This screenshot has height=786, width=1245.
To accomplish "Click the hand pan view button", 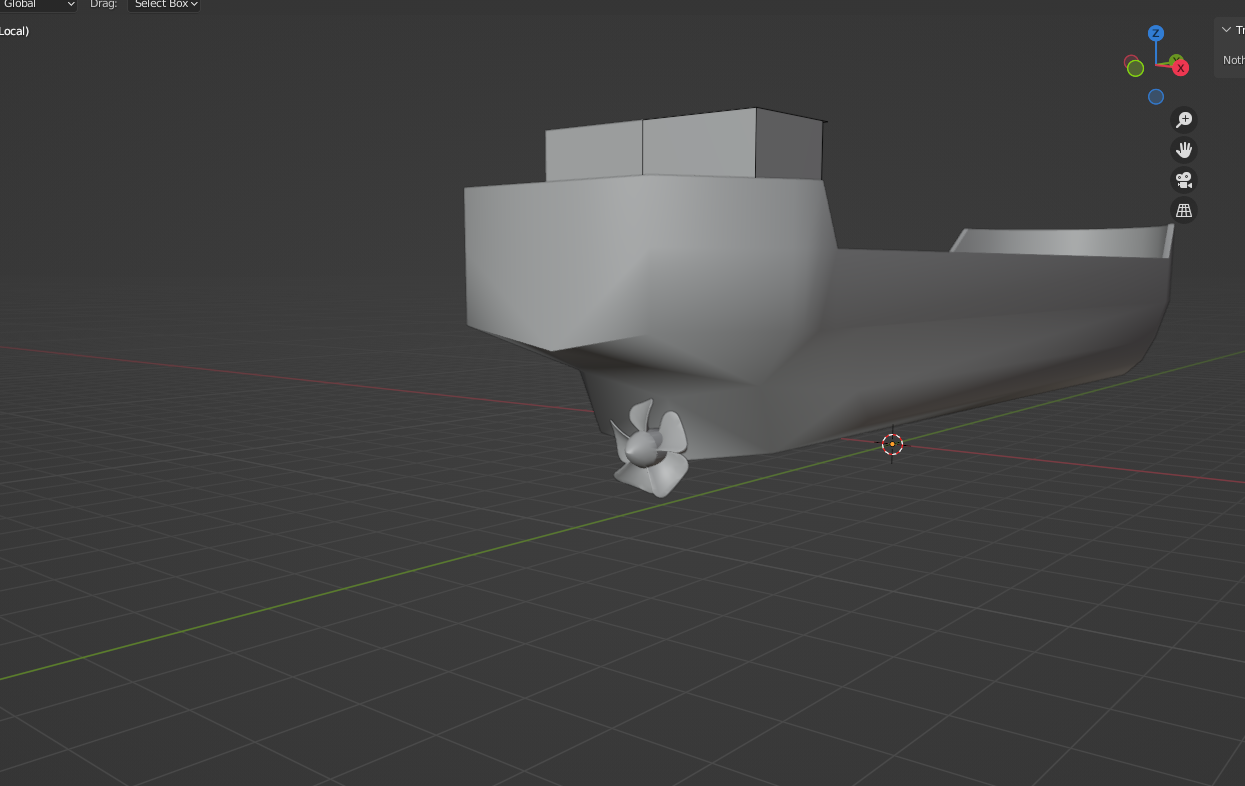I will [1184, 150].
